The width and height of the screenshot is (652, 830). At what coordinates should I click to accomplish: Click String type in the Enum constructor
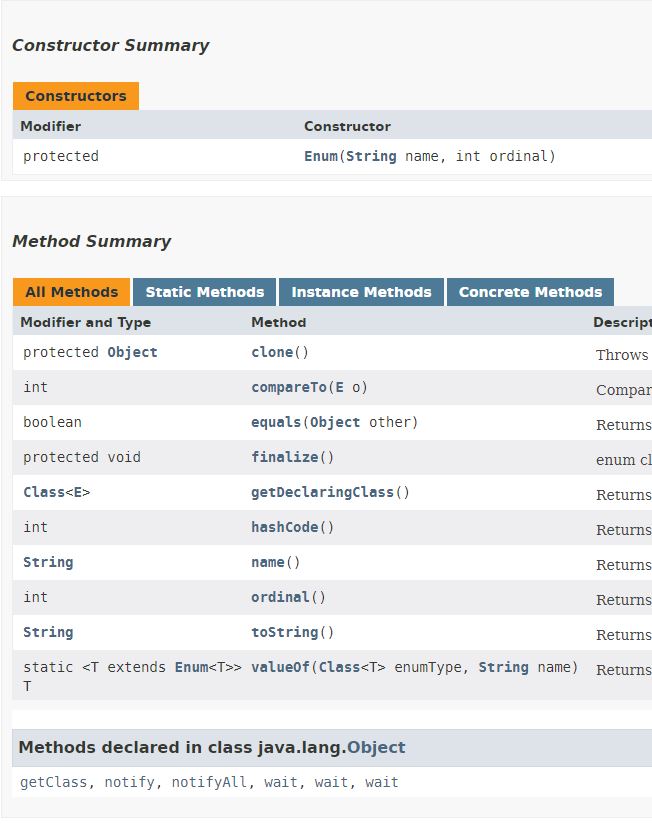371,156
